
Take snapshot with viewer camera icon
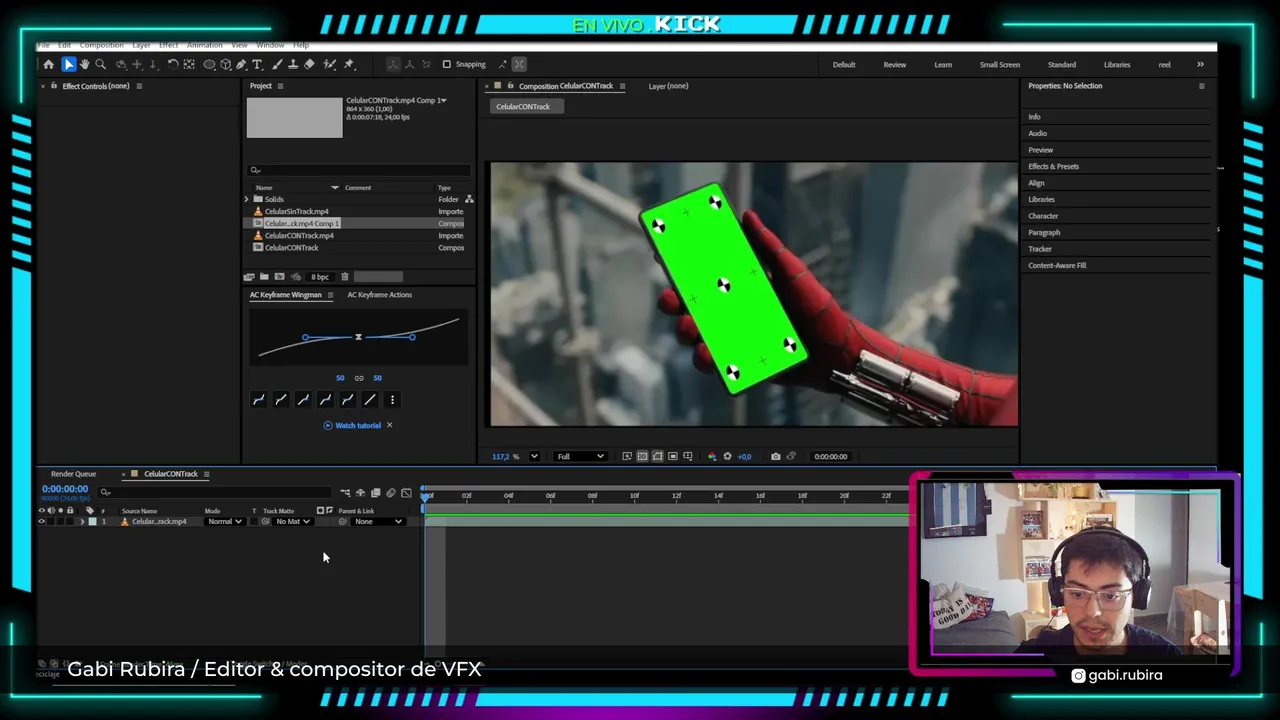[775, 457]
